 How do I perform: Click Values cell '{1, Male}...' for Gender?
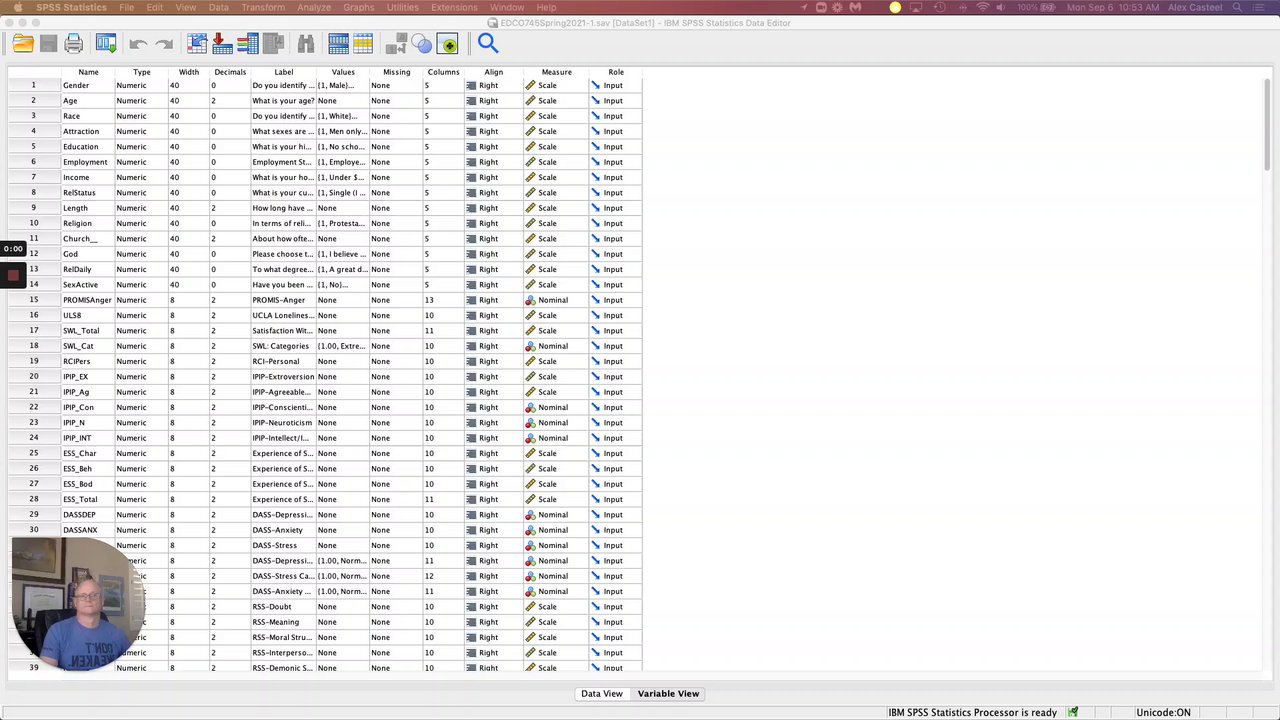click(343, 85)
